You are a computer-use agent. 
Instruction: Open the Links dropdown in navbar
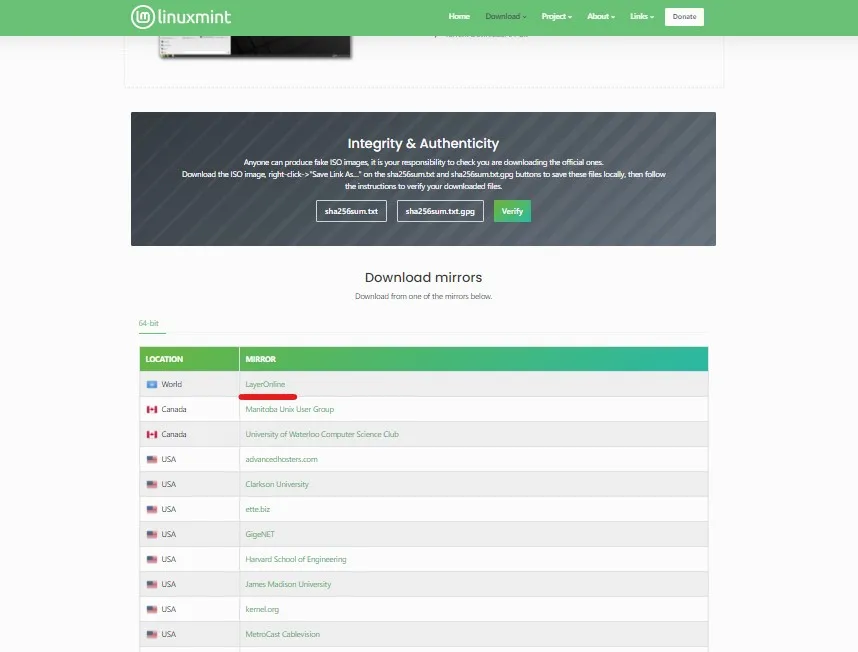pos(642,17)
